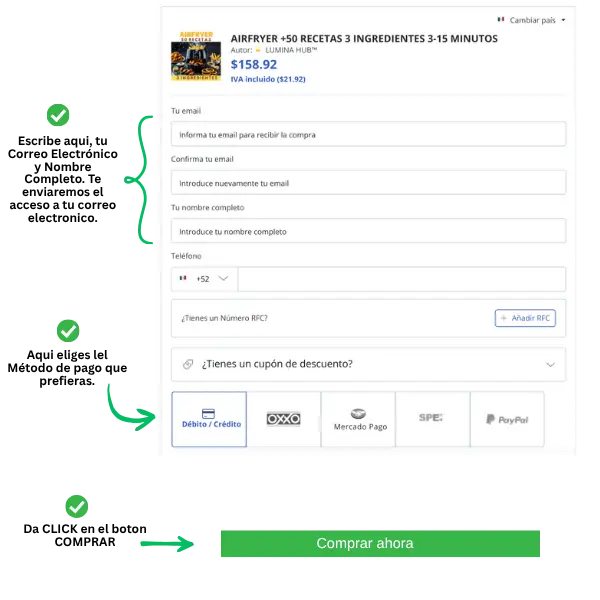Click the green Comprar ahora button
Viewport: 600px width, 600px height.
(x=380, y=543)
